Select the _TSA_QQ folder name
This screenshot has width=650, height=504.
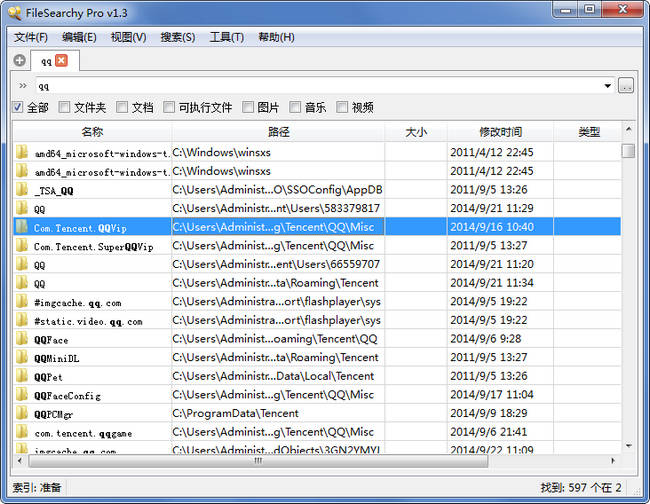click(54, 191)
